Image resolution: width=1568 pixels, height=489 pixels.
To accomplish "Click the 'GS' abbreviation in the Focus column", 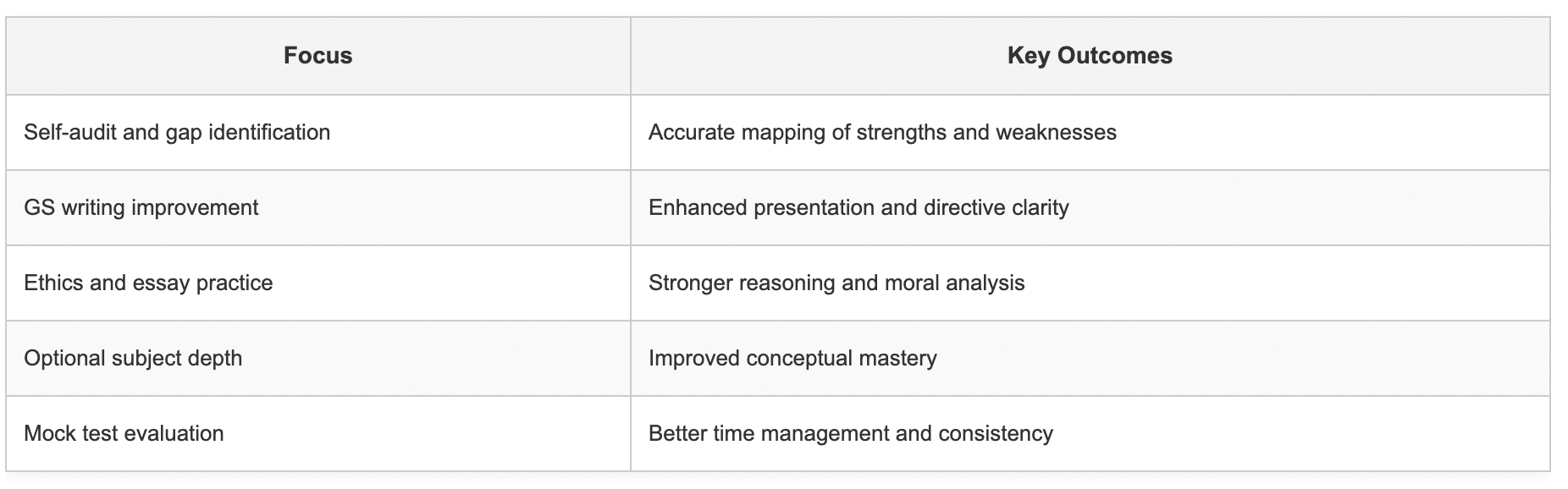I will tap(39, 208).
